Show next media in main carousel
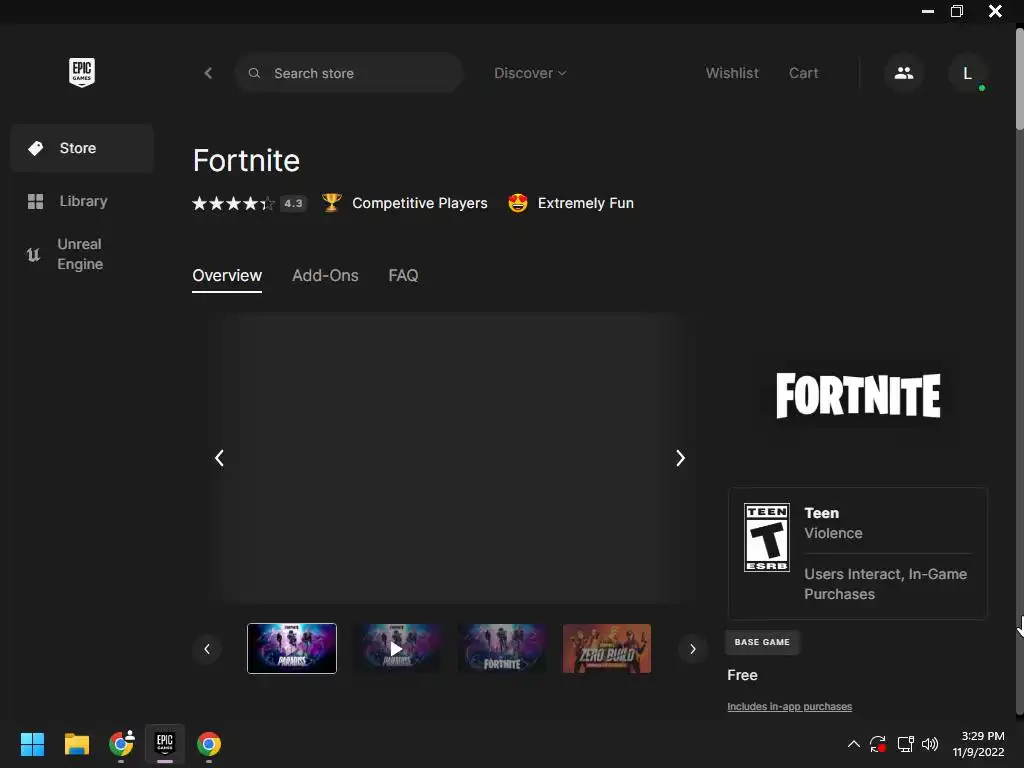 coord(680,458)
